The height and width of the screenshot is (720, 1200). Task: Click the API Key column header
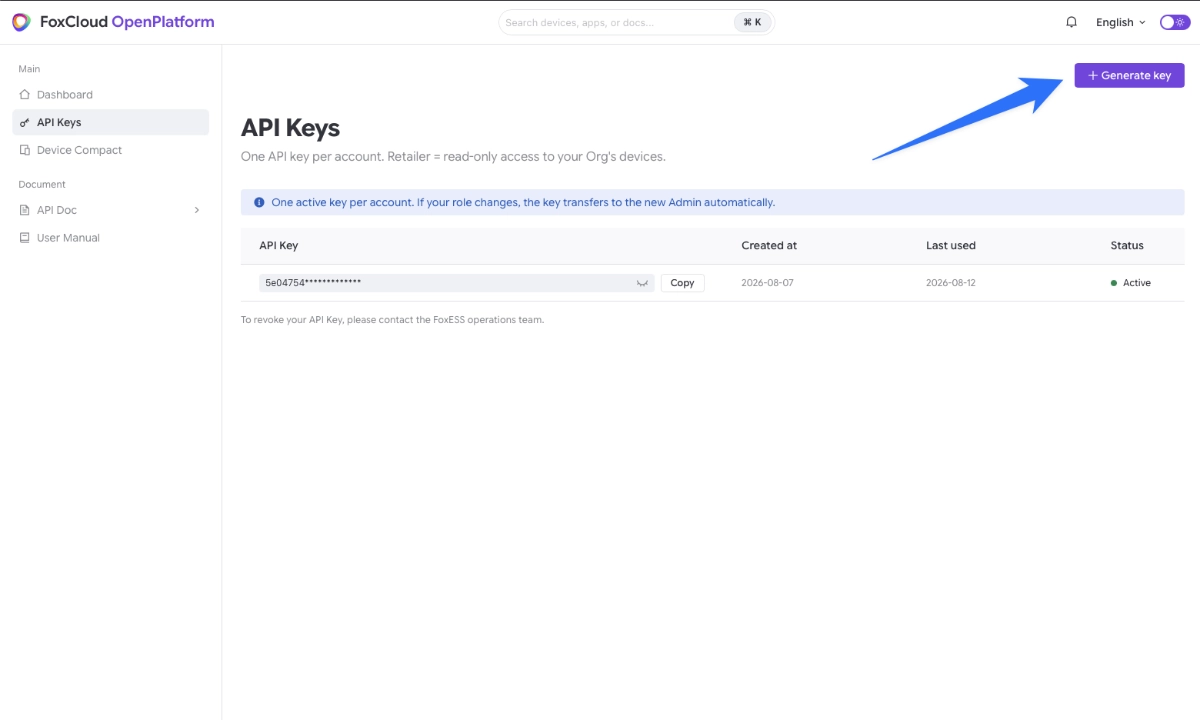278,245
